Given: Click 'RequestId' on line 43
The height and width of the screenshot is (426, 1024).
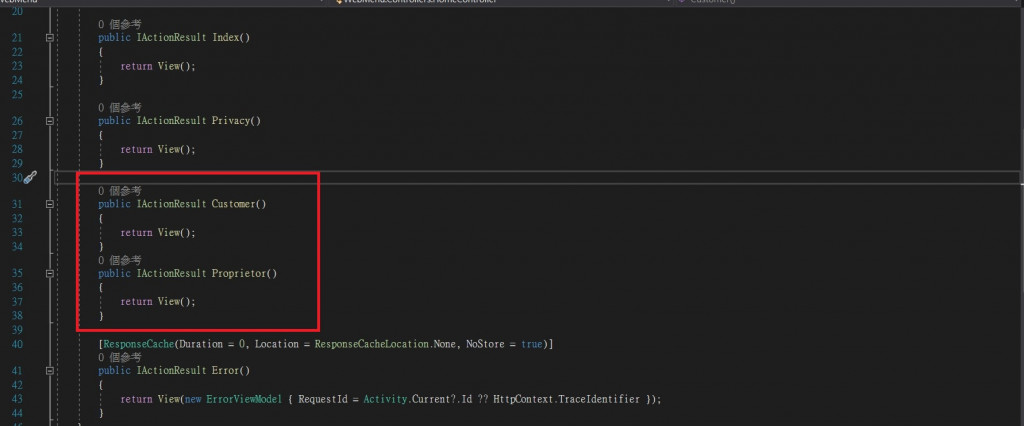Looking at the screenshot, I should [322, 399].
